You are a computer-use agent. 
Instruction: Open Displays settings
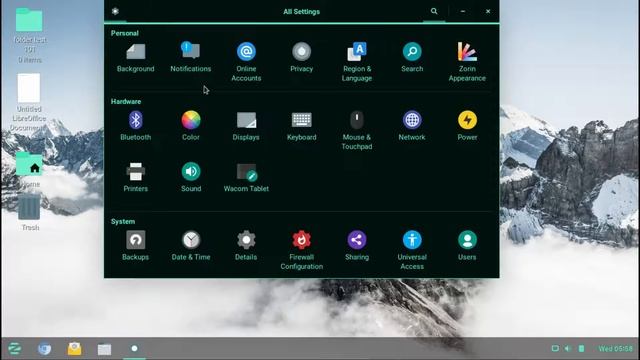[246, 126]
